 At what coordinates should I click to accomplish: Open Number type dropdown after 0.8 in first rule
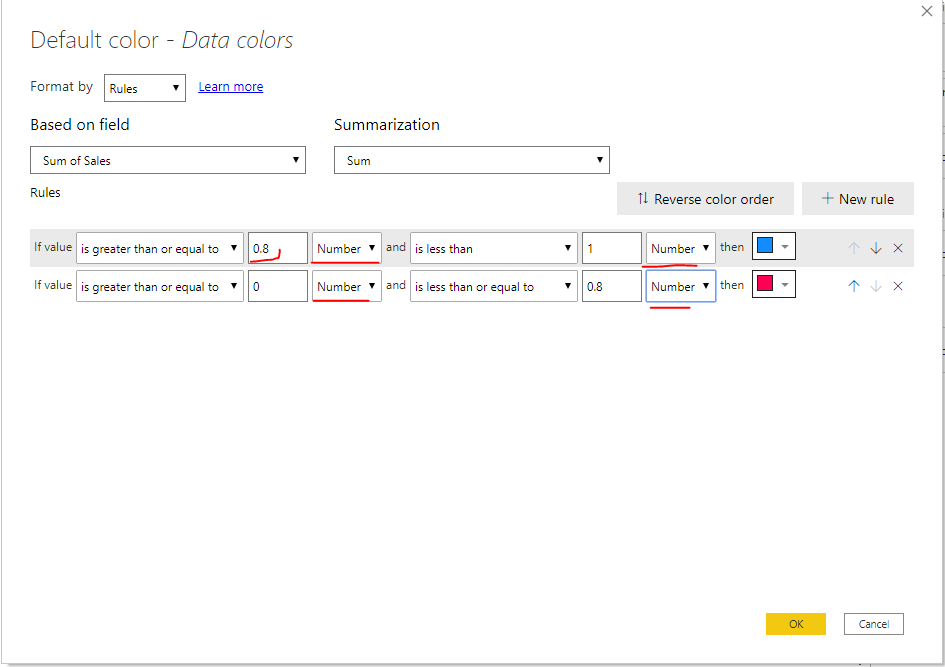pyautogui.click(x=347, y=248)
